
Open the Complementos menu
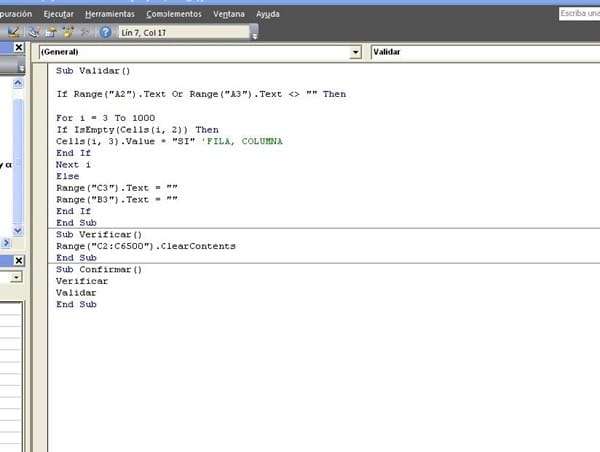click(x=174, y=14)
